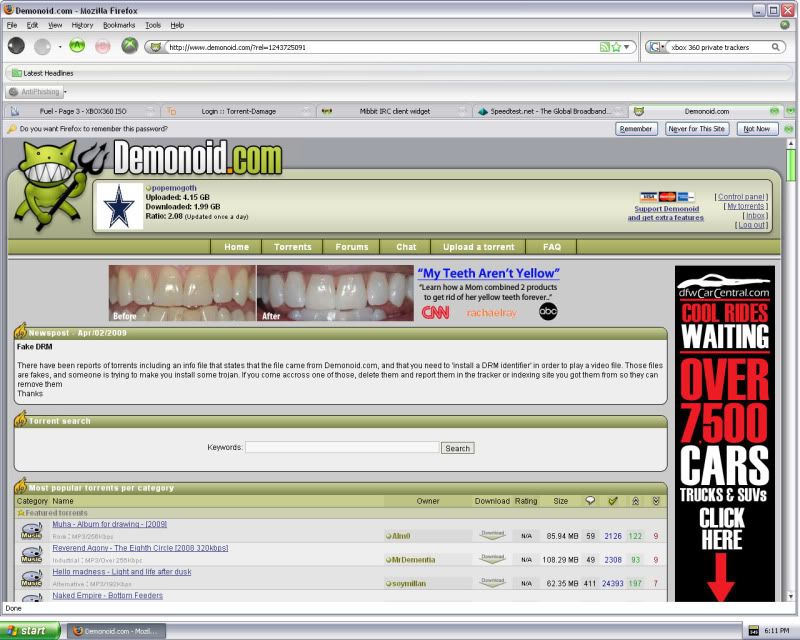Viewport: 800px width, 640px height.
Task: Click the green checkmark completed column header
Action: (613, 501)
